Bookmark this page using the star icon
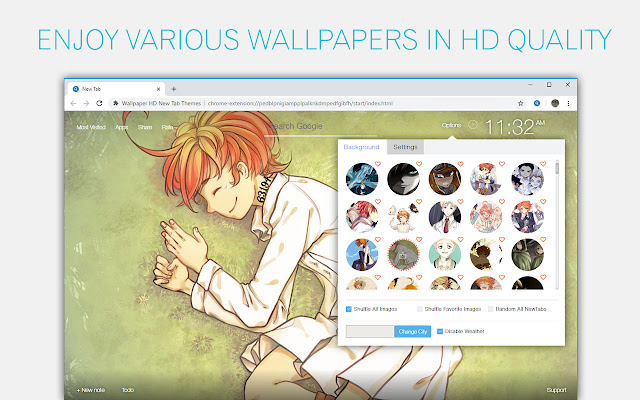Screen dimensions: 640x400 coord(520,103)
